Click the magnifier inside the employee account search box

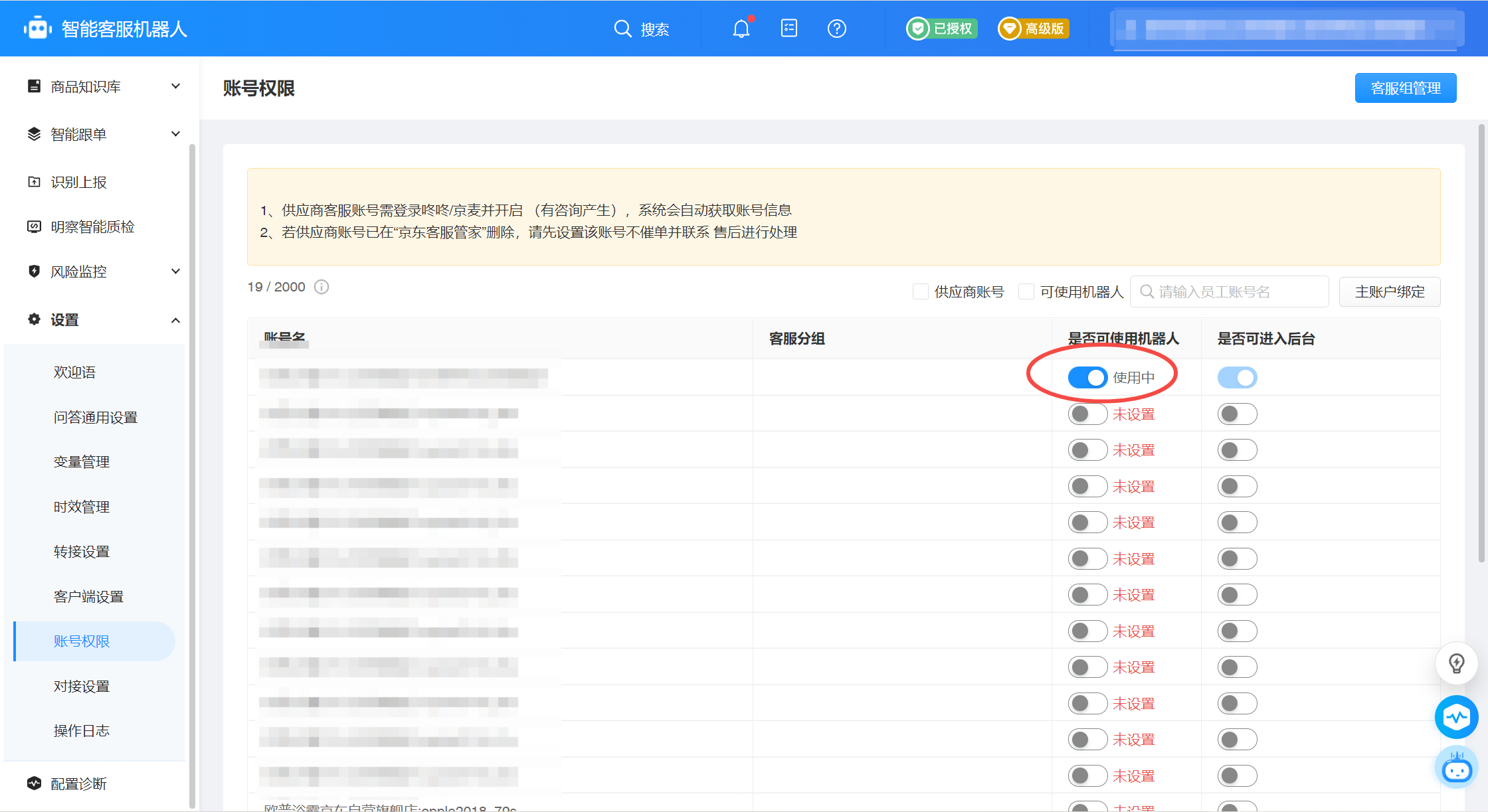pyautogui.click(x=1147, y=291)
